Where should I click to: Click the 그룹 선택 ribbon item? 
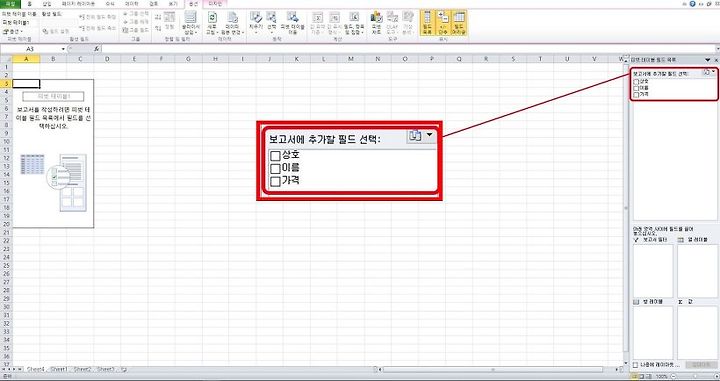[x=136, y=14]
